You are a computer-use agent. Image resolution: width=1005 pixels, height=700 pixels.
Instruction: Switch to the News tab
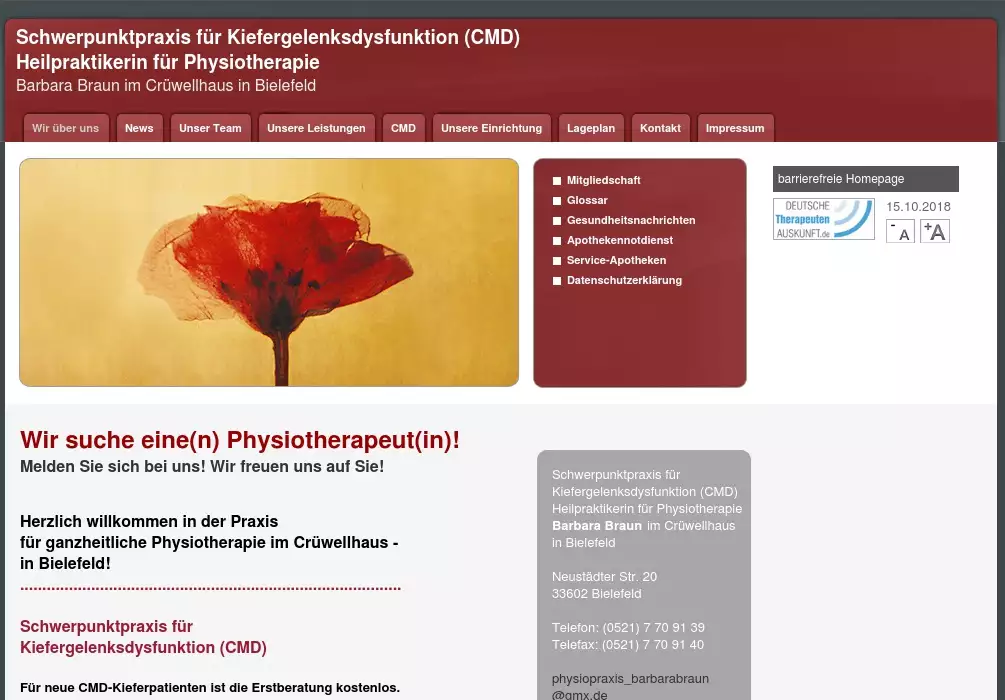pyautogui.click(x=139, y=128)
